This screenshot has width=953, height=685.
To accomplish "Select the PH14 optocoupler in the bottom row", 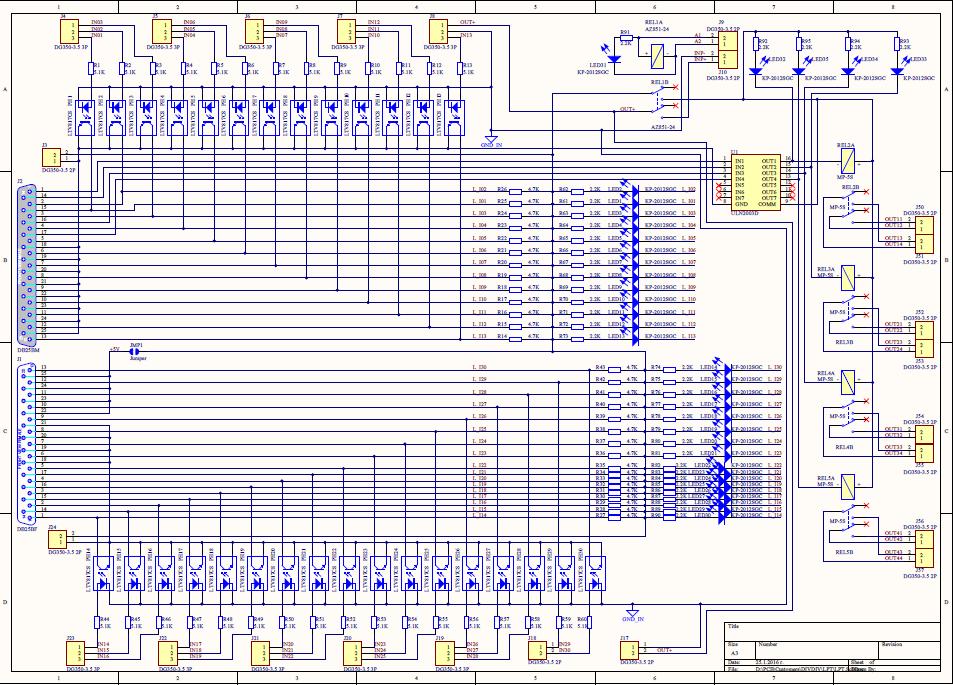I will click(x=102, y=574).
